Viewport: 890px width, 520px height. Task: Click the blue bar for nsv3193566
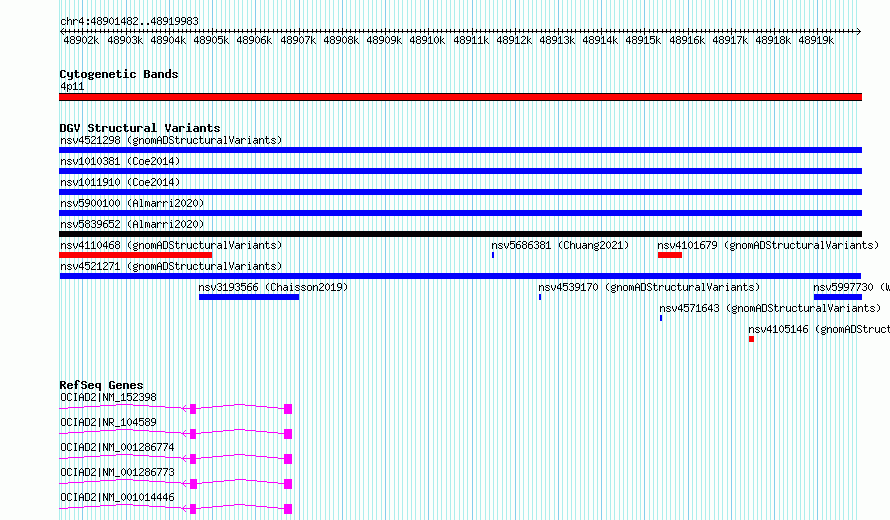pos(249,297)
